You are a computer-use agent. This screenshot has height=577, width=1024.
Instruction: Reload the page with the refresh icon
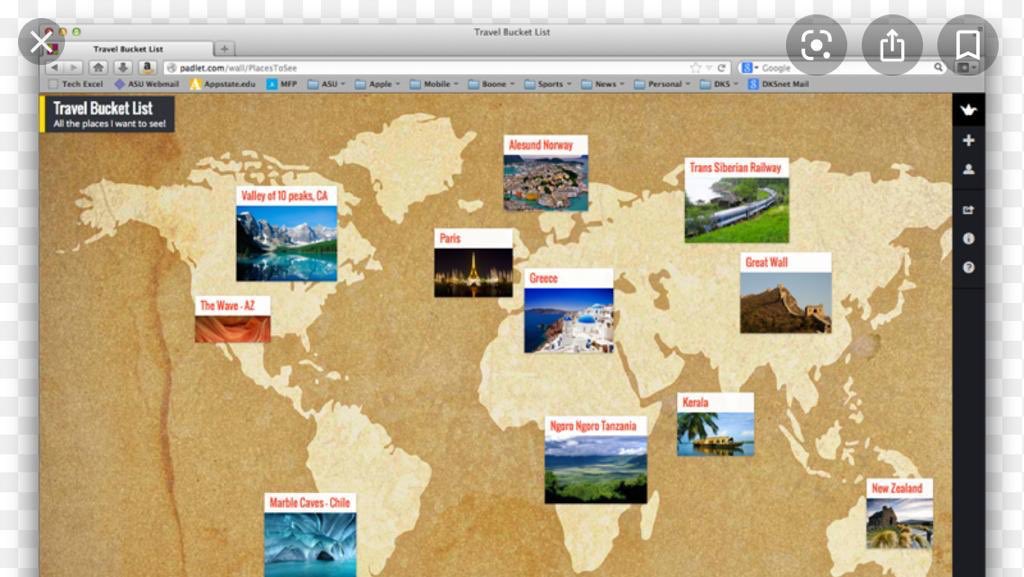(722, 68)
